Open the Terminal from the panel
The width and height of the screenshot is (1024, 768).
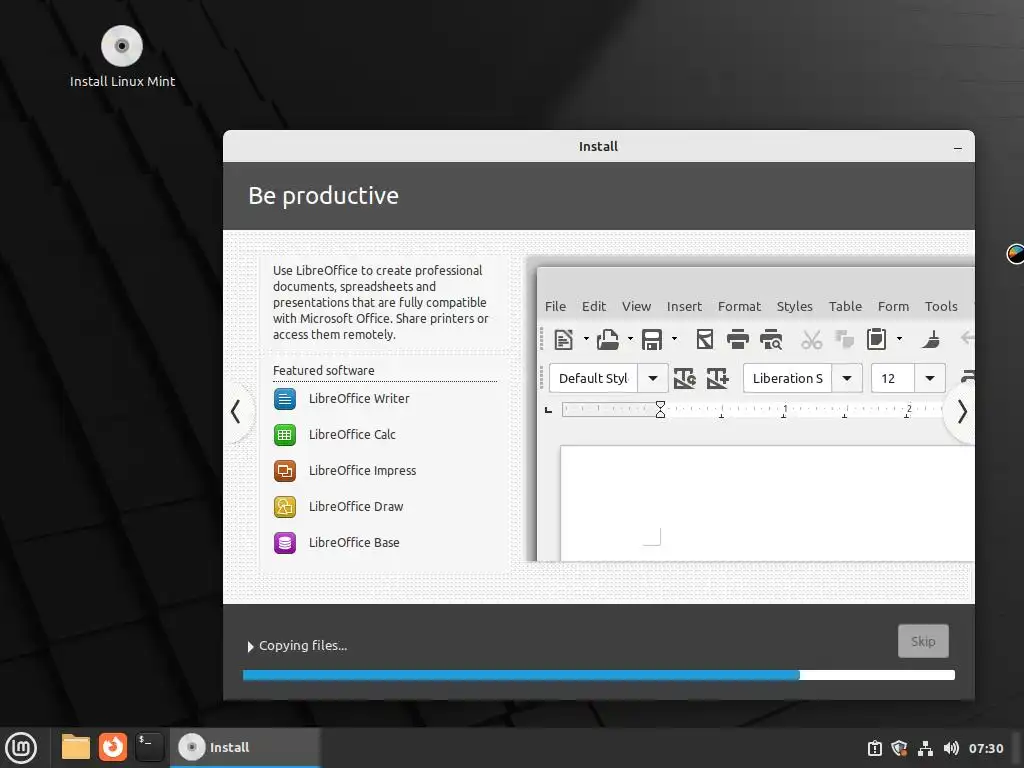tap(149, 746)
